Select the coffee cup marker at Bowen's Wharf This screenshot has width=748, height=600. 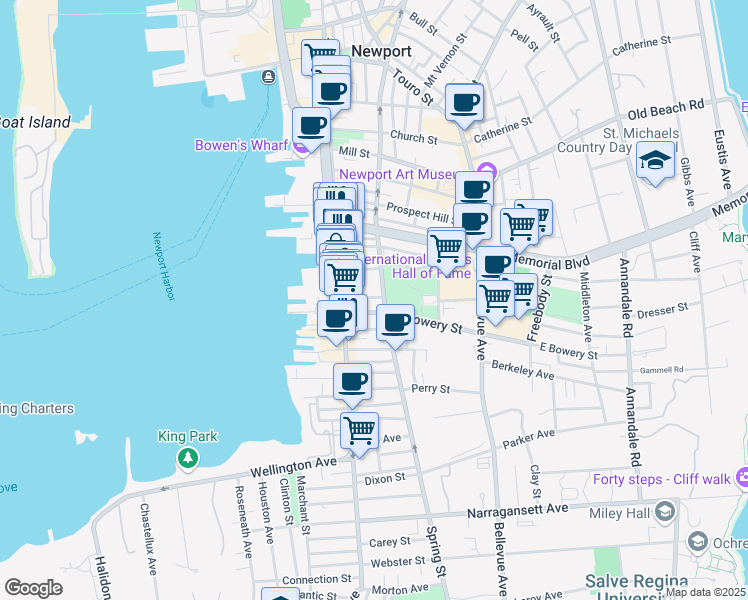pos(311,130)
